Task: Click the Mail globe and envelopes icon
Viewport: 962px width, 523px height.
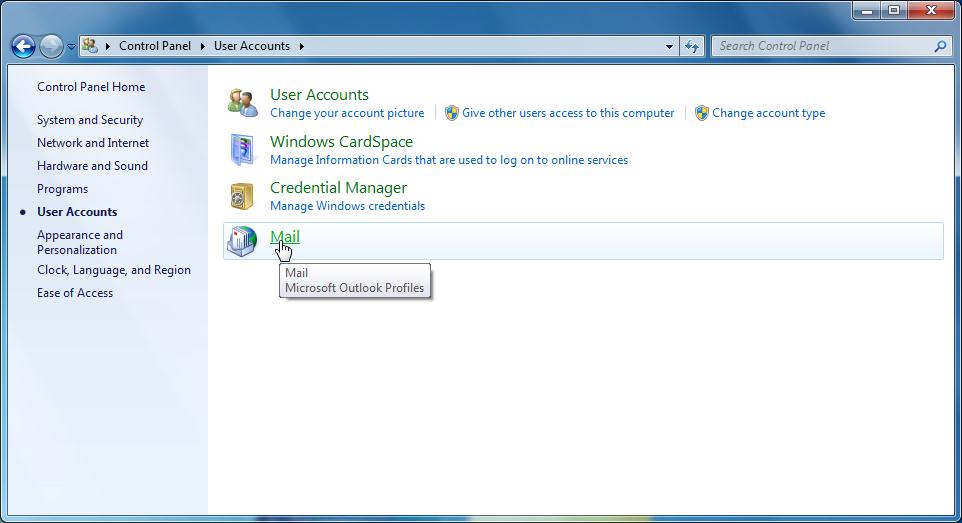Action: tap(242, 241)
